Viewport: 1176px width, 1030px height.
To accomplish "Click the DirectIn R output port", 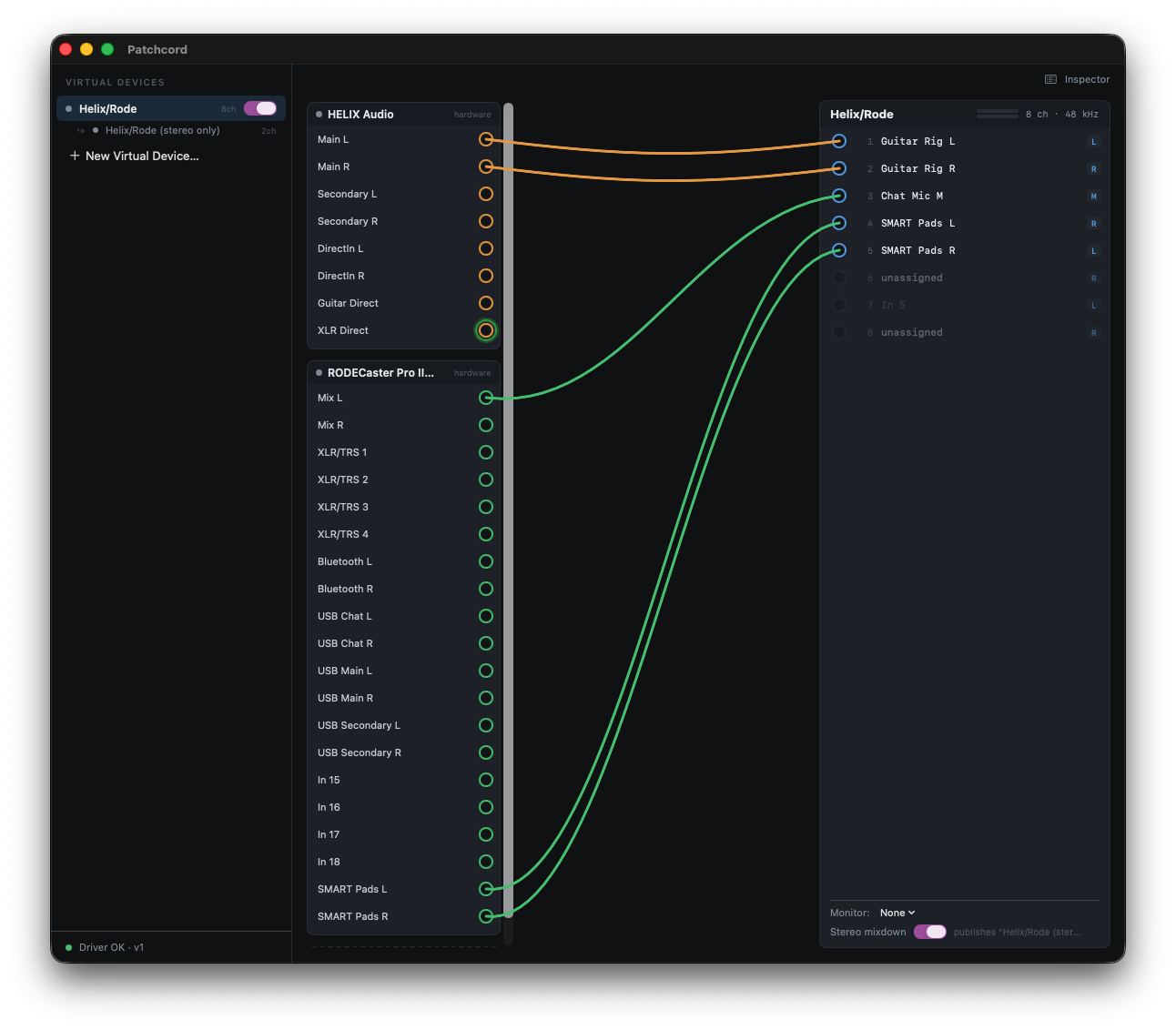I will (486, 276).
